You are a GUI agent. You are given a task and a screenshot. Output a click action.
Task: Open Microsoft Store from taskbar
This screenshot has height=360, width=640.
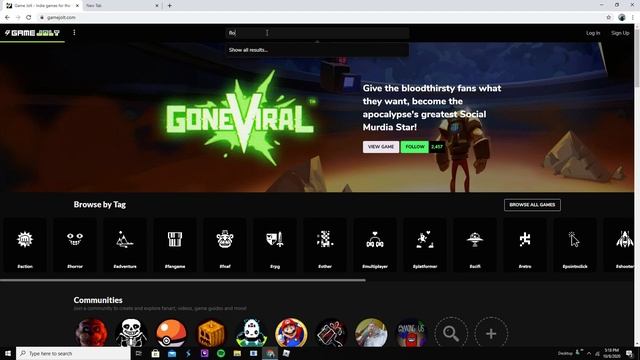pyautogui.click(x=156, y=353)
